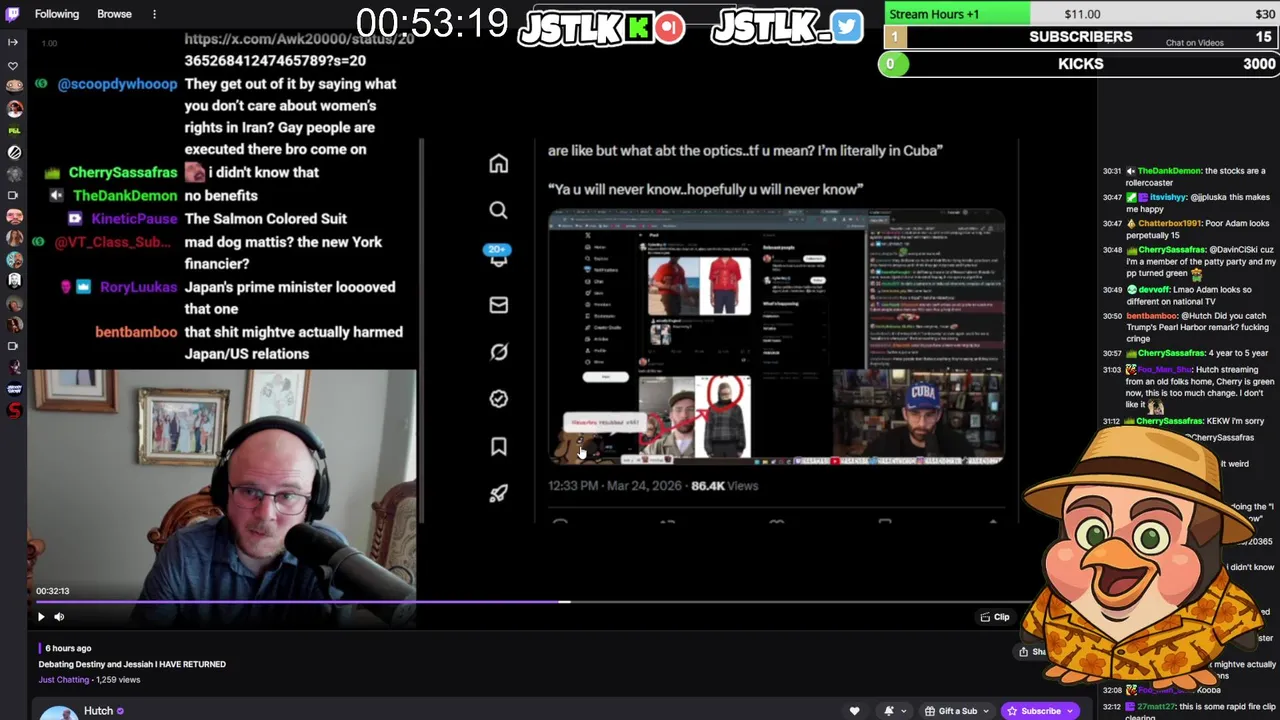Click Chat on Videos header

[1194, 43]
